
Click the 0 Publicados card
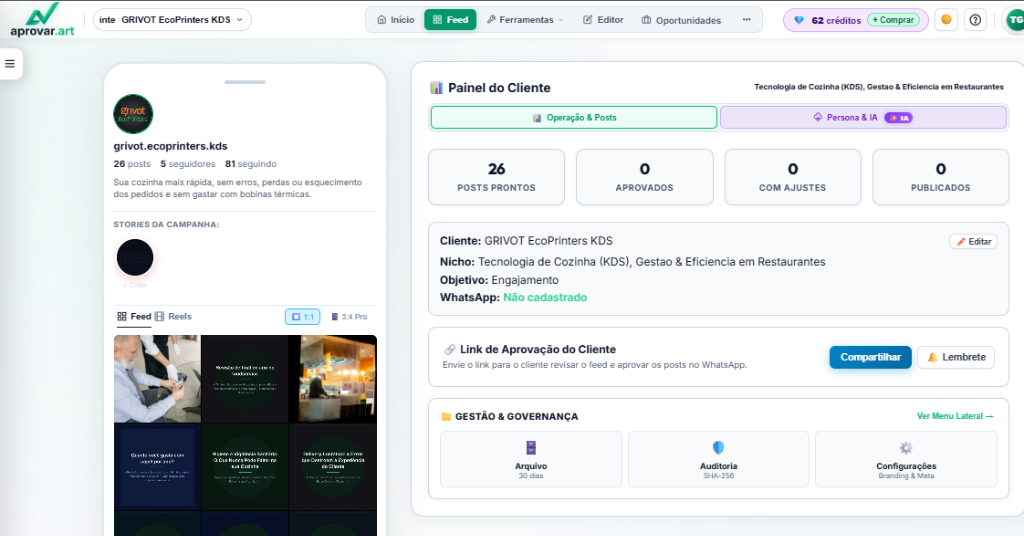point(940,177)
